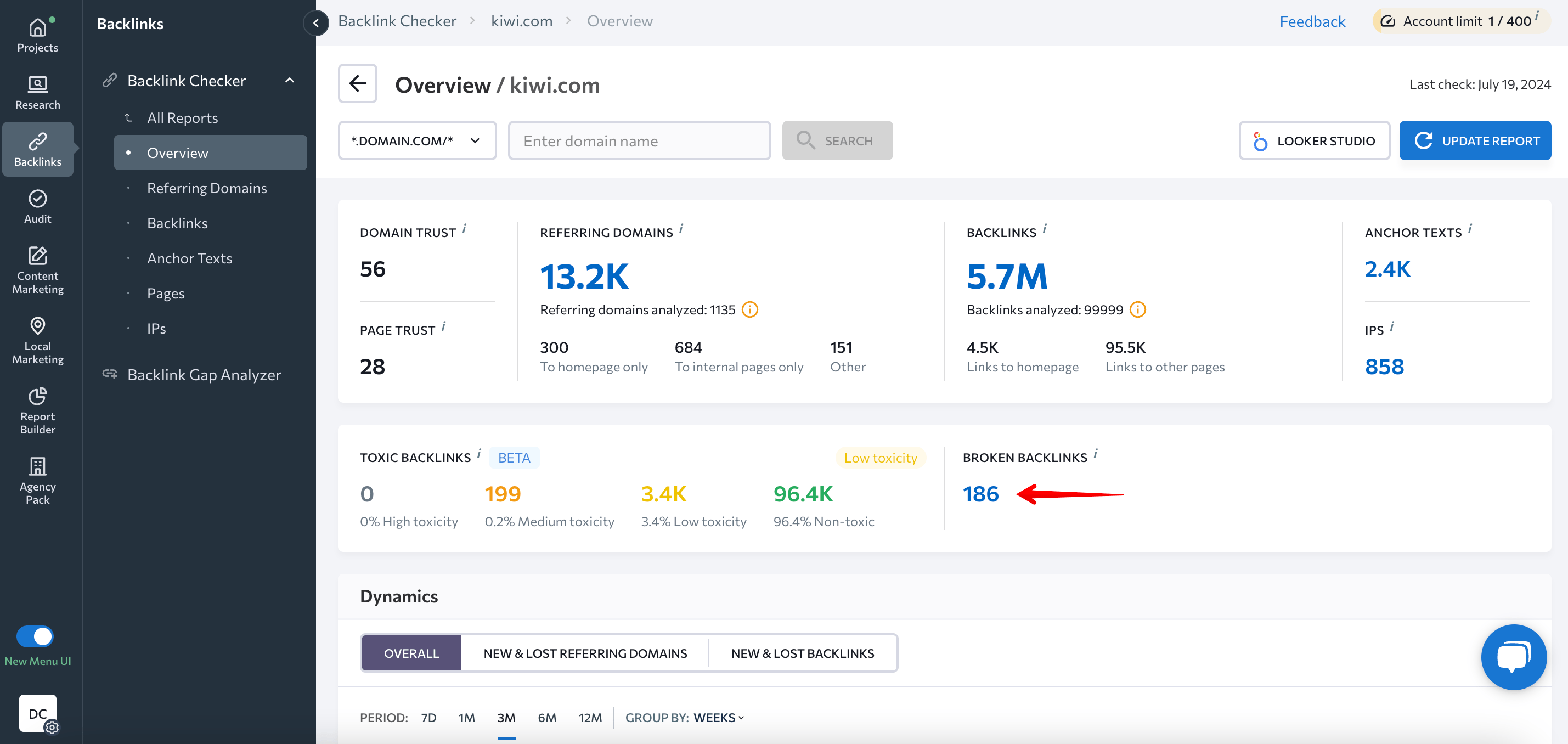
Task: Show Referring Domains heading info tooltip
Action: (681, 228)
